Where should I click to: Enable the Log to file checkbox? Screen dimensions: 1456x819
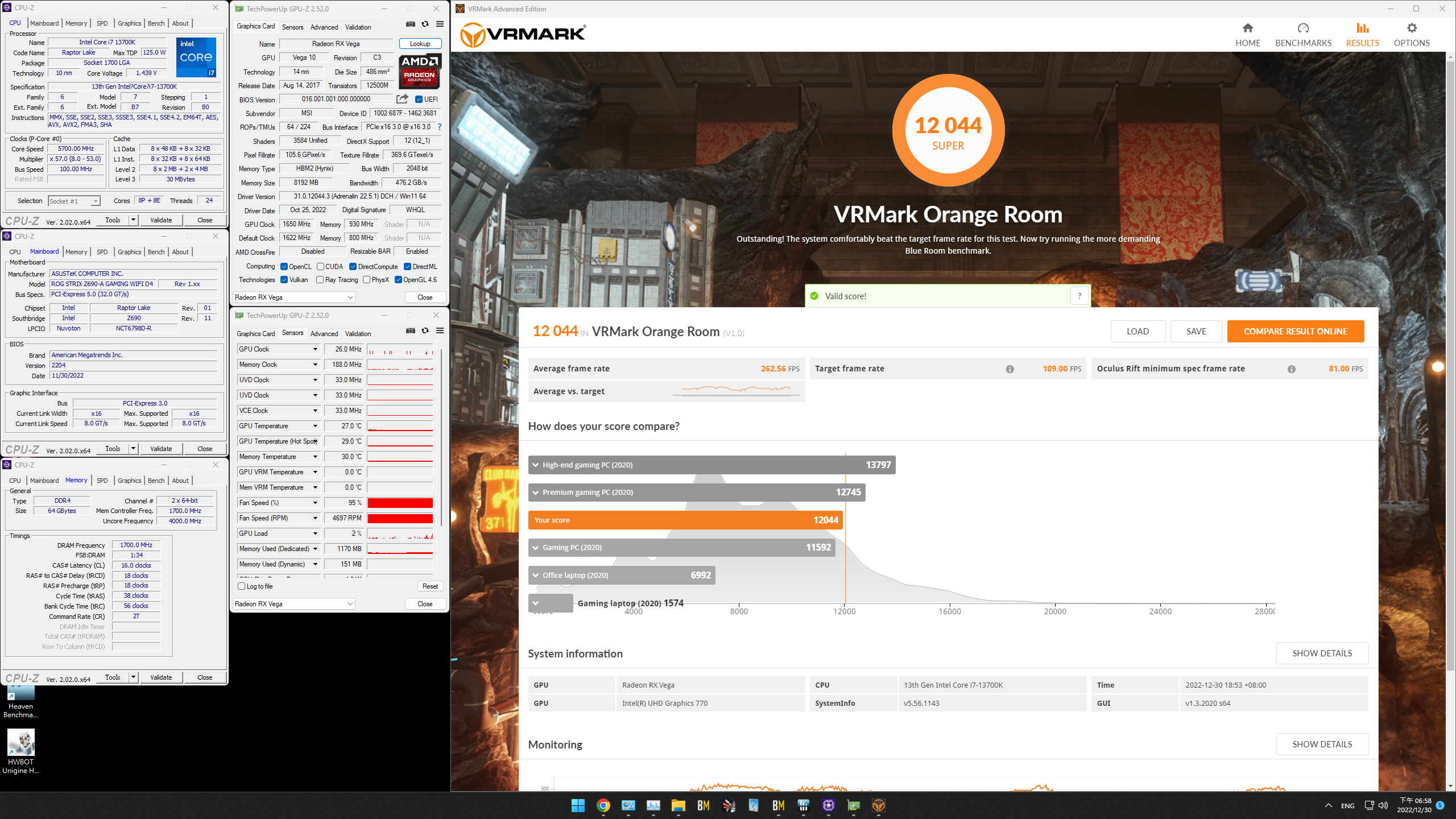point(241,586)
